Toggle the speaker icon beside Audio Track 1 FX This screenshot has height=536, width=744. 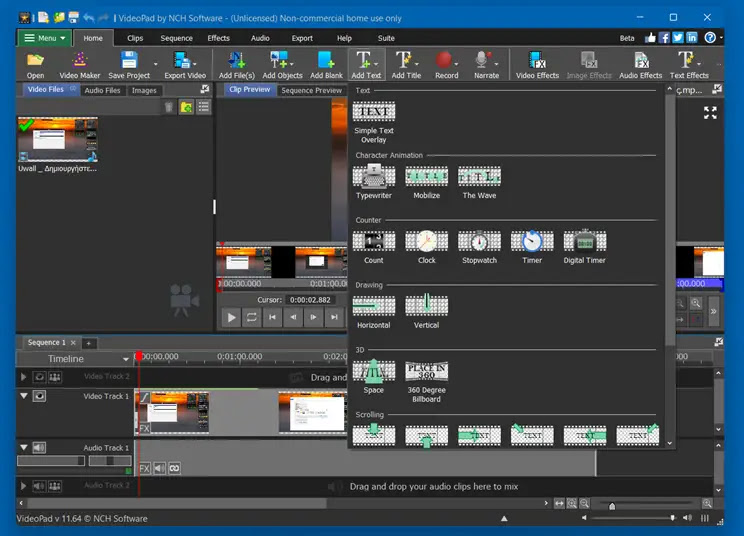159,468
